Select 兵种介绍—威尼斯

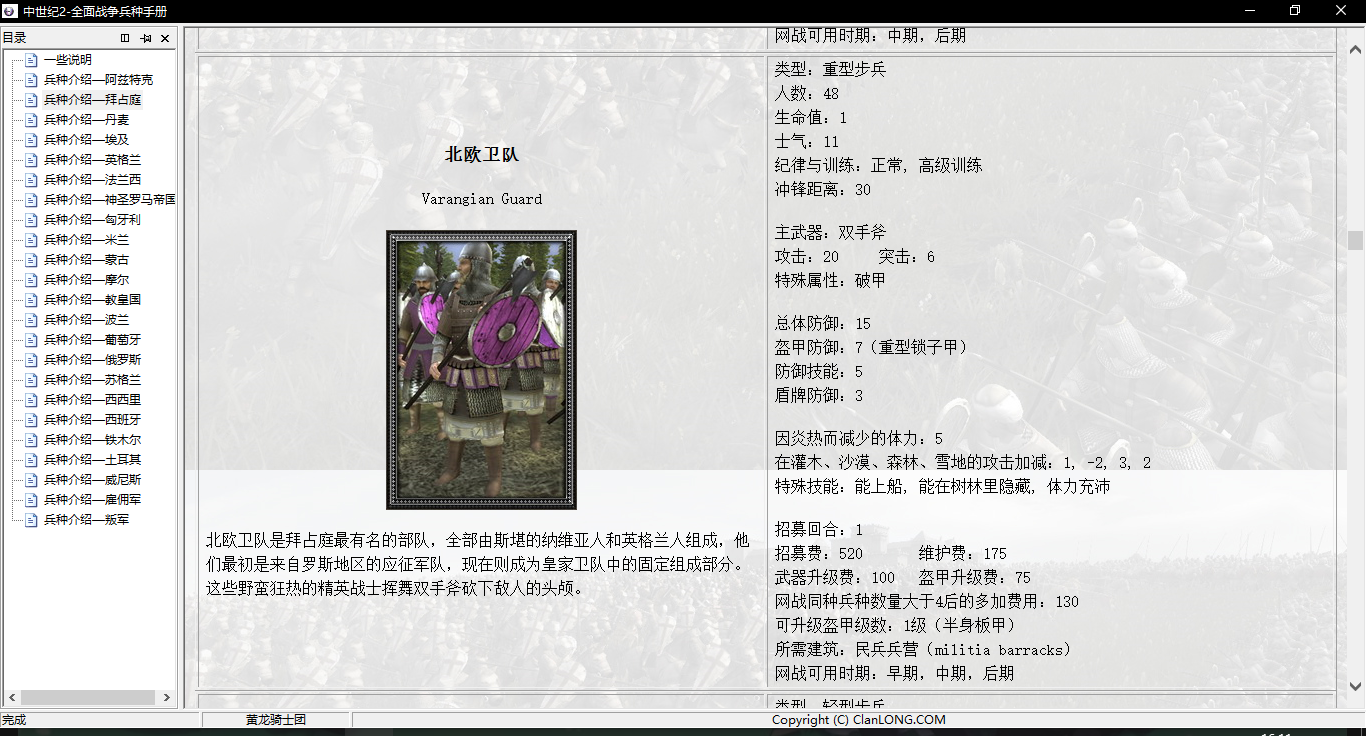(x=93, y=480)
